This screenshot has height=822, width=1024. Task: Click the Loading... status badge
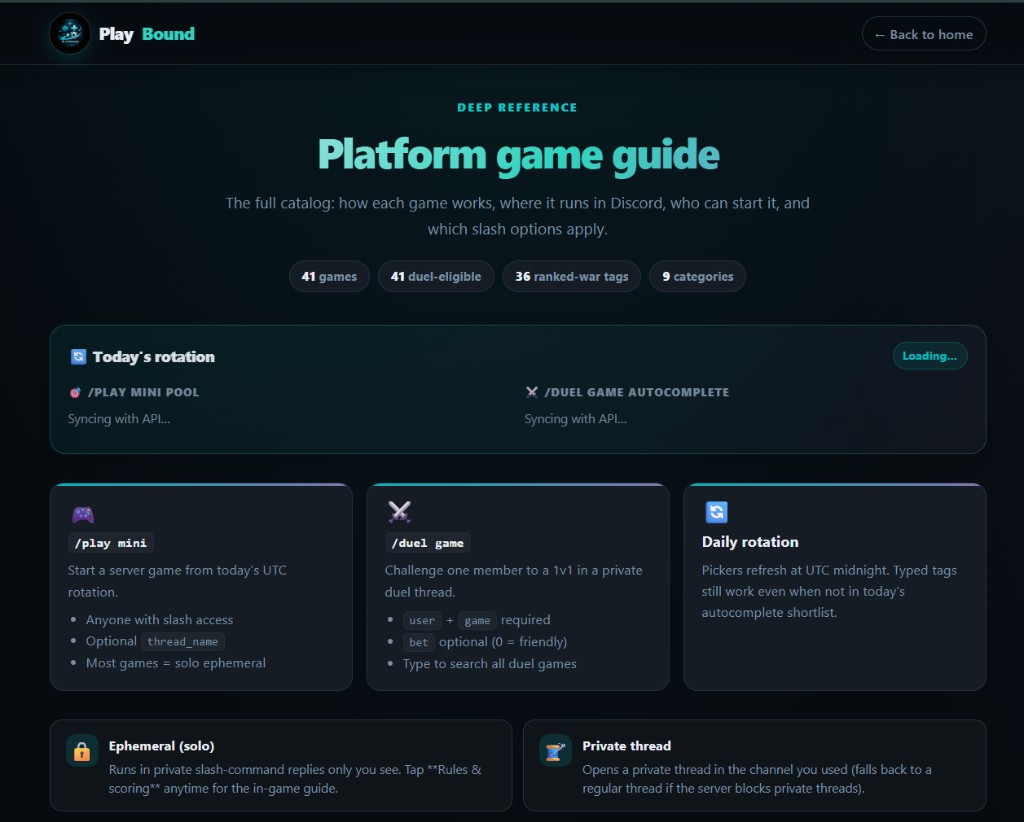pyautogui.click(x=929, y=356)
